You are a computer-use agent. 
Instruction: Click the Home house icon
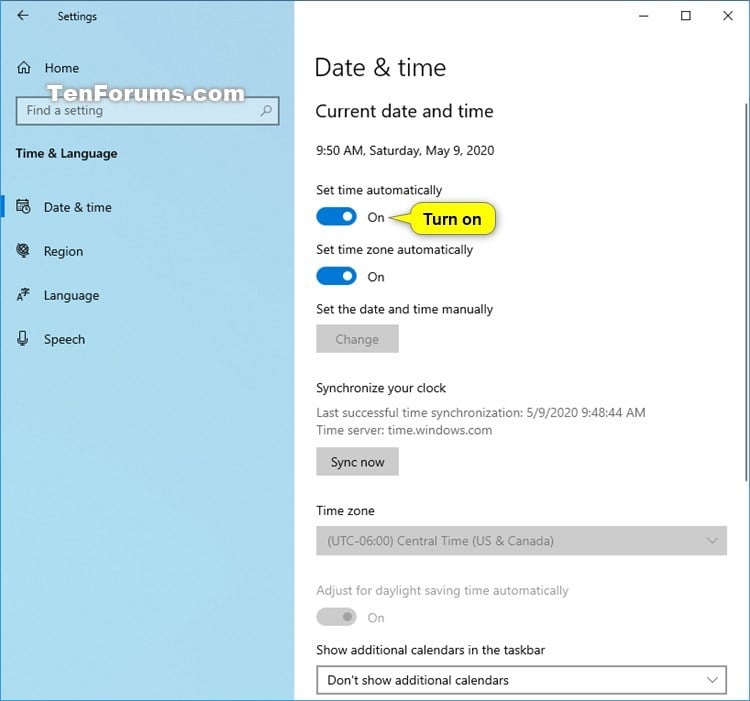[x=24, y=68]
